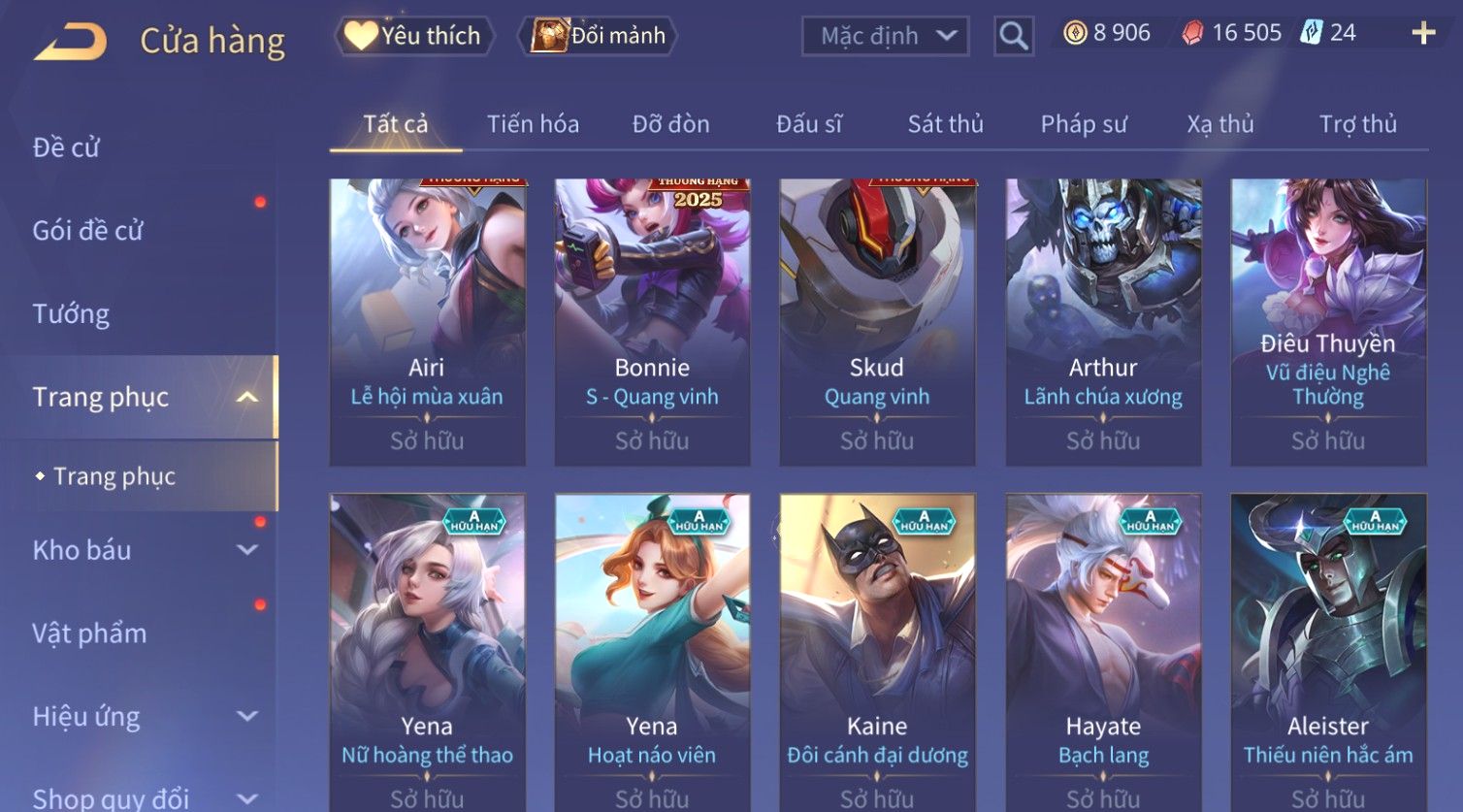Screen dimensions: 1463x812
Task: Go to Tướng in the sidebar
Action: pos(71,314)
